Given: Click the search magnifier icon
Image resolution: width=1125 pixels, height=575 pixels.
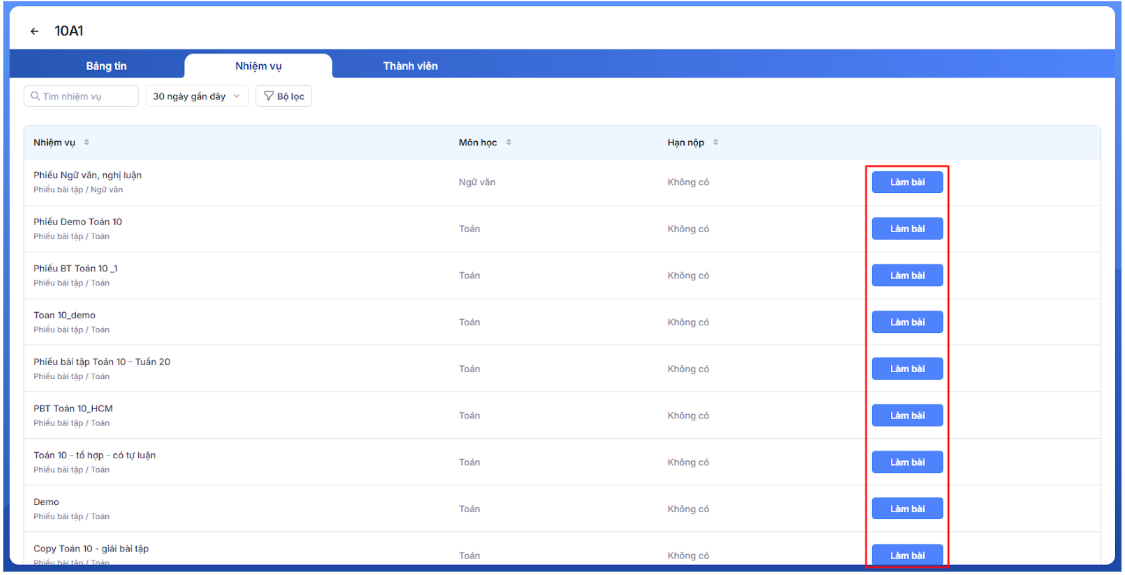Looking at the screenshot, I should [35, 97].
